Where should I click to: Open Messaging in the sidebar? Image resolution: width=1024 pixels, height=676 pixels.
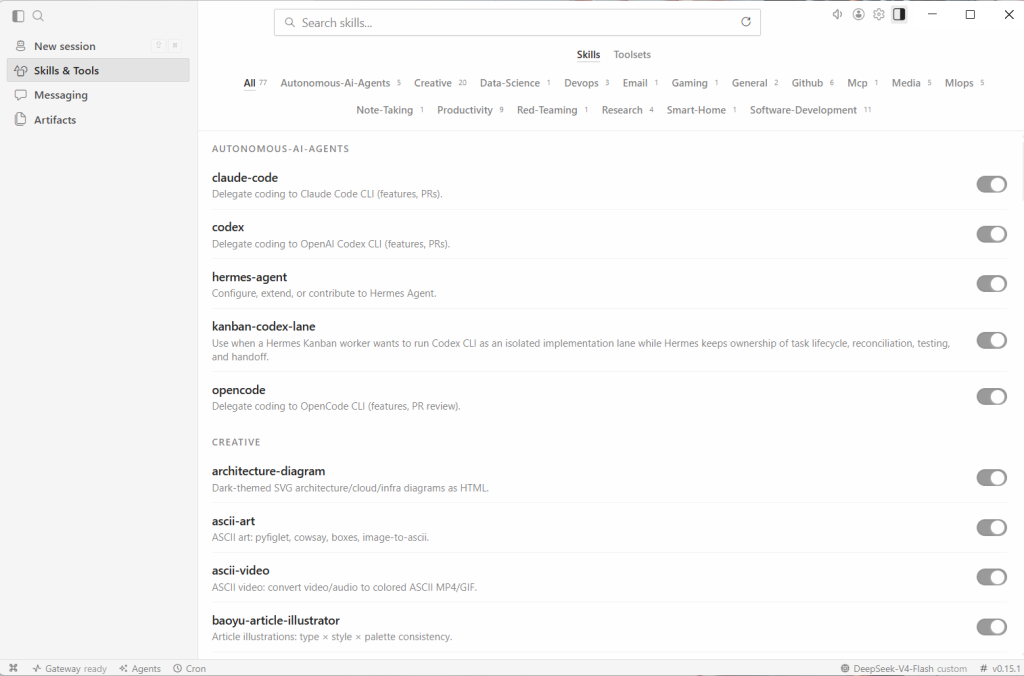click(x=98, y=95)
